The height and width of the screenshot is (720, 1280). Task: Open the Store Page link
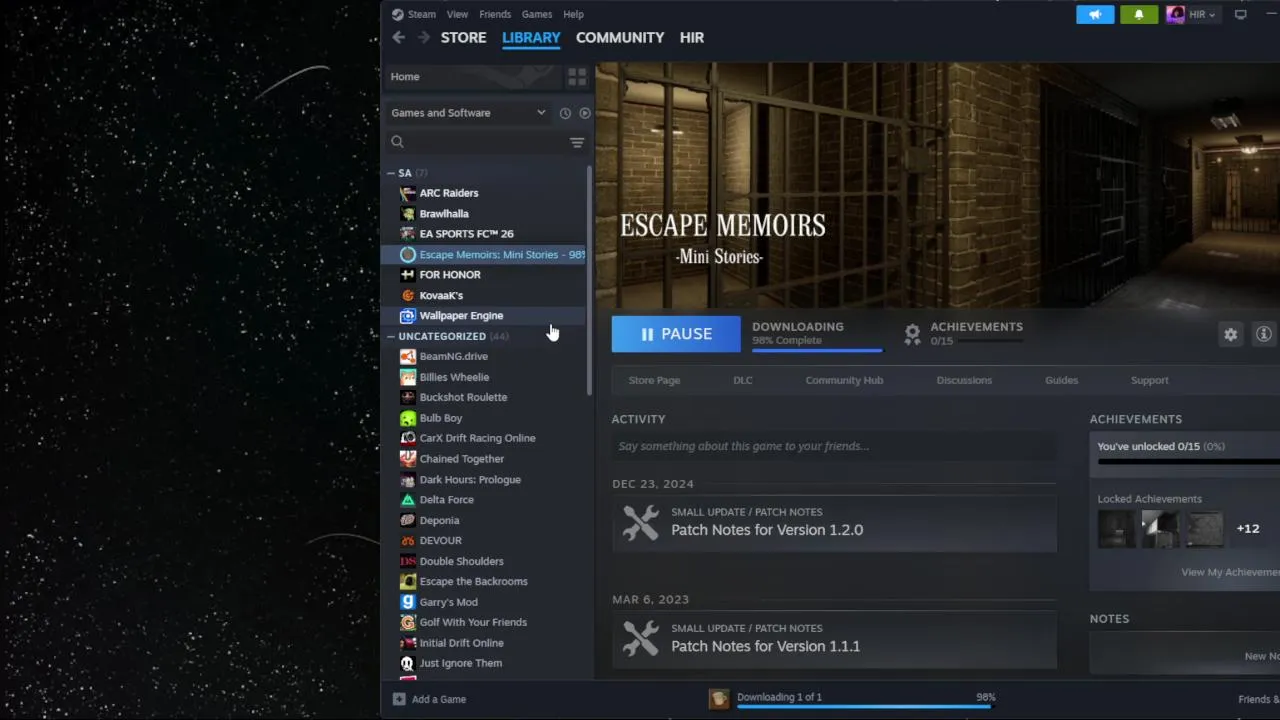coord(654,380)
